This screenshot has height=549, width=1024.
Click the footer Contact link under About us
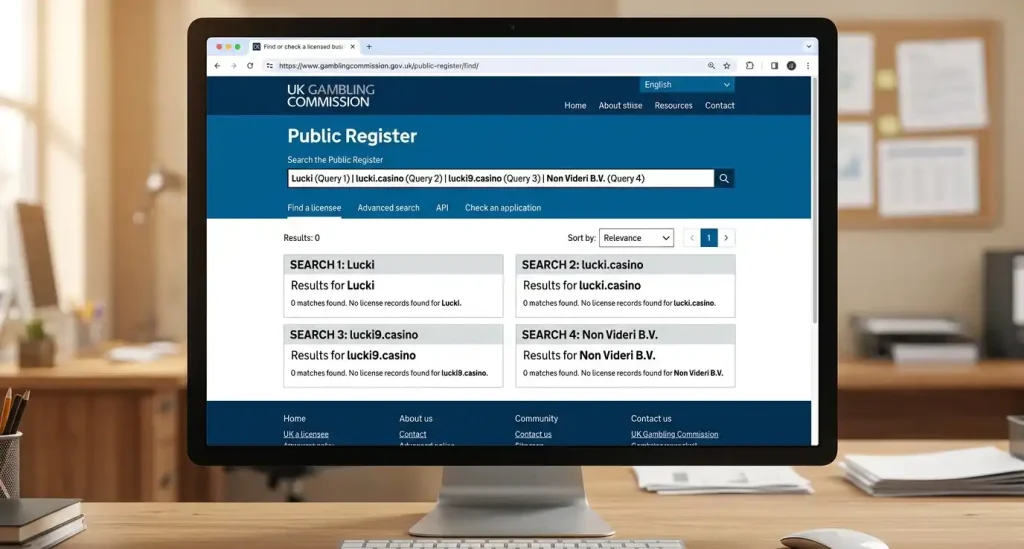[x=413, y=434]
